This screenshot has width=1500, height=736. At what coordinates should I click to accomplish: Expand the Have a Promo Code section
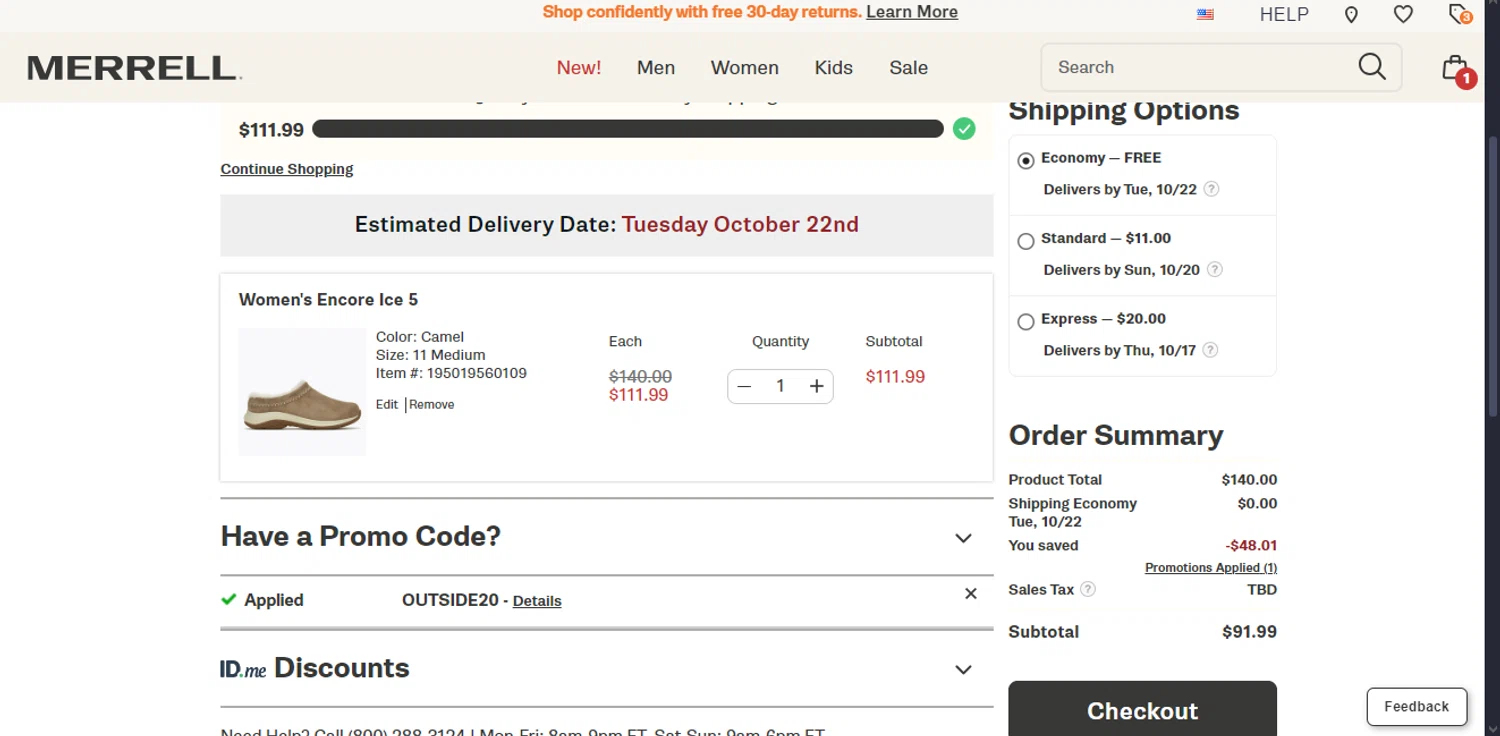607,537
